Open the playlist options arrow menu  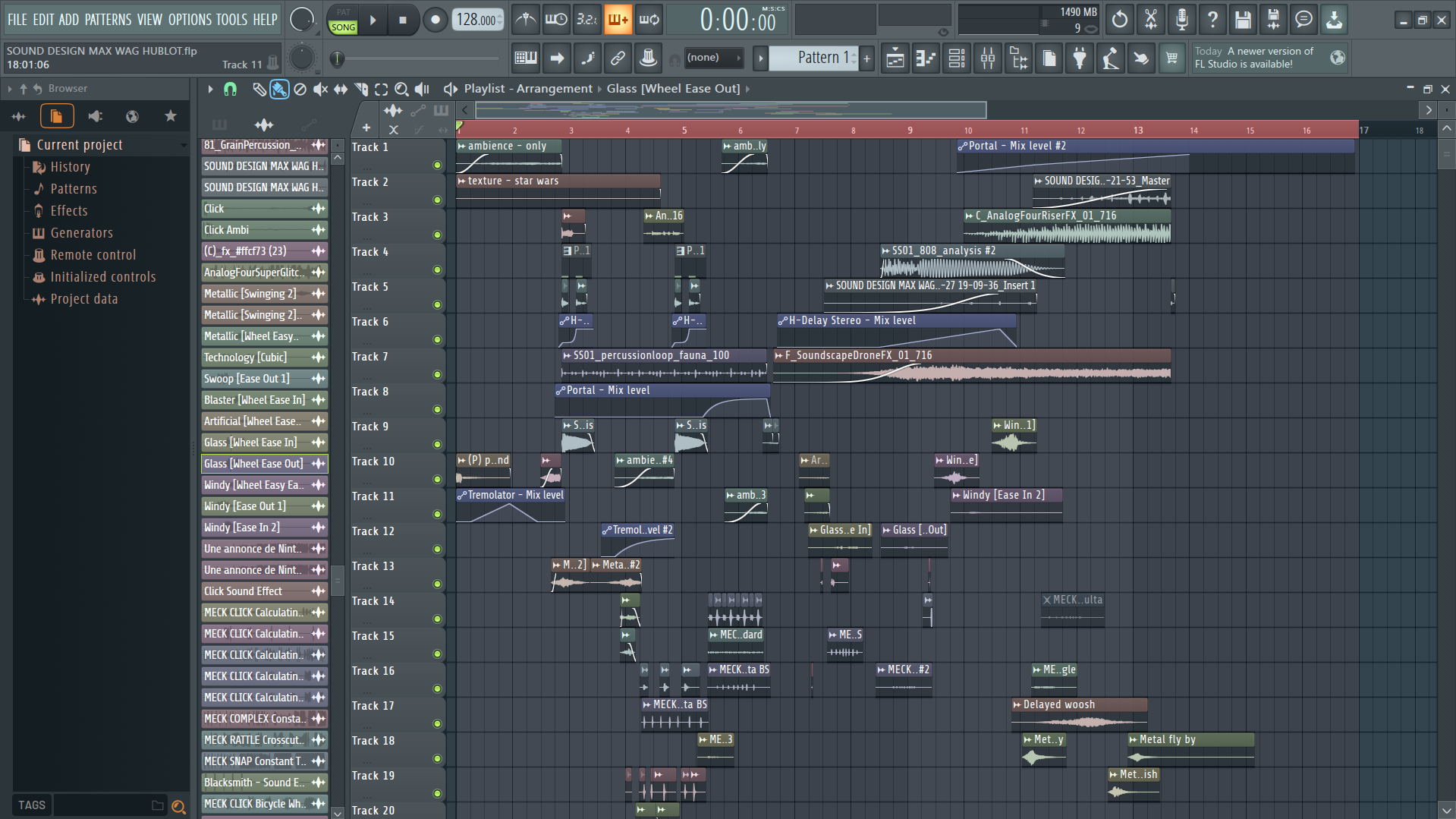(210, 90)
